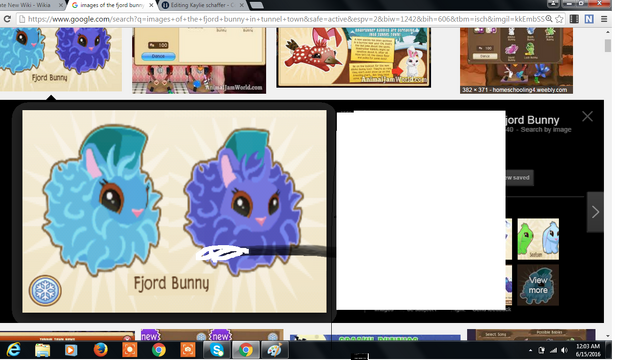This screenshot has height=360, width=640.
Task: Click the film strip extension icon
Action: point(574,19)
